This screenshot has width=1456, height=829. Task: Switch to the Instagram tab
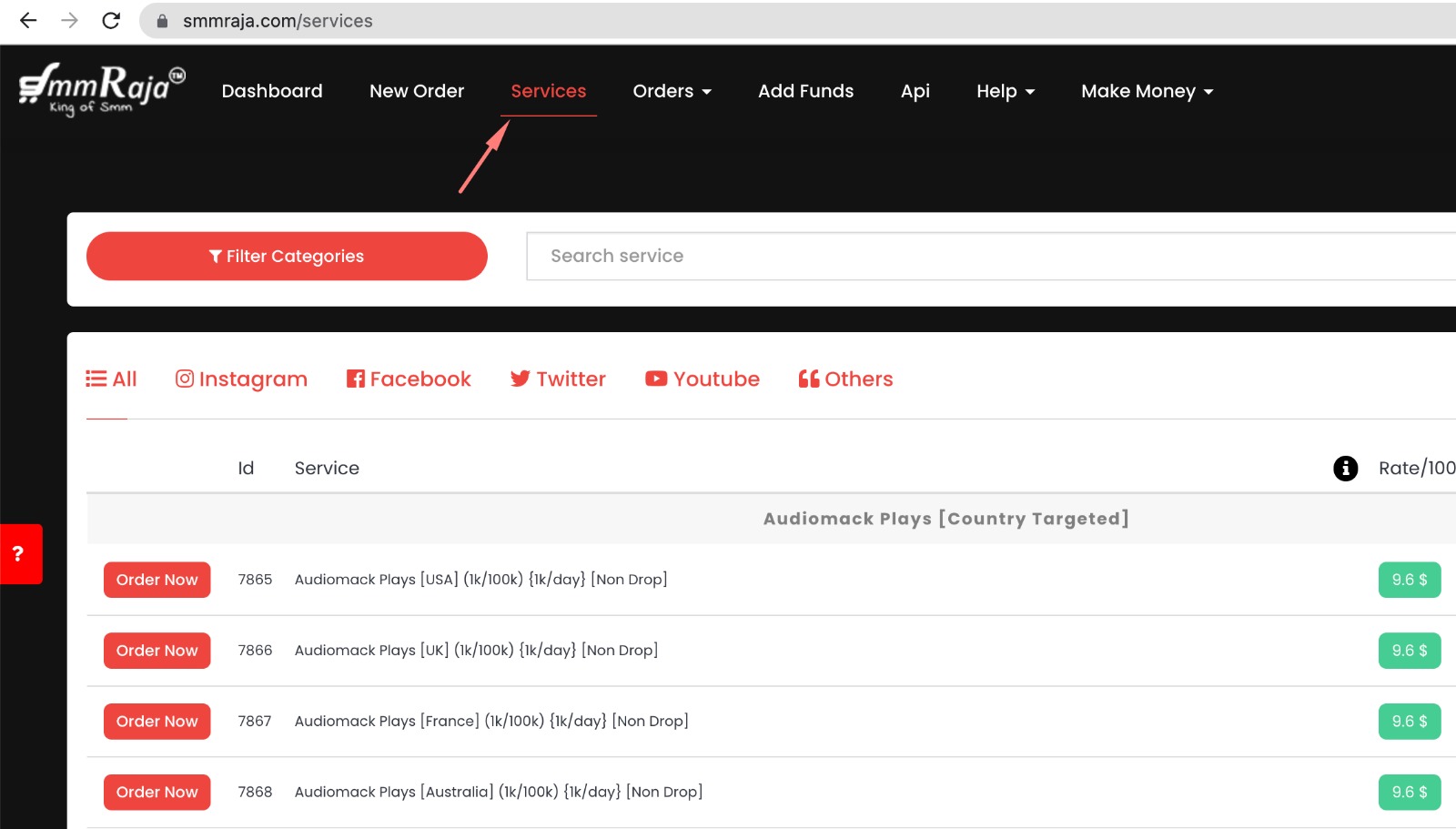[x=241, y=379]
